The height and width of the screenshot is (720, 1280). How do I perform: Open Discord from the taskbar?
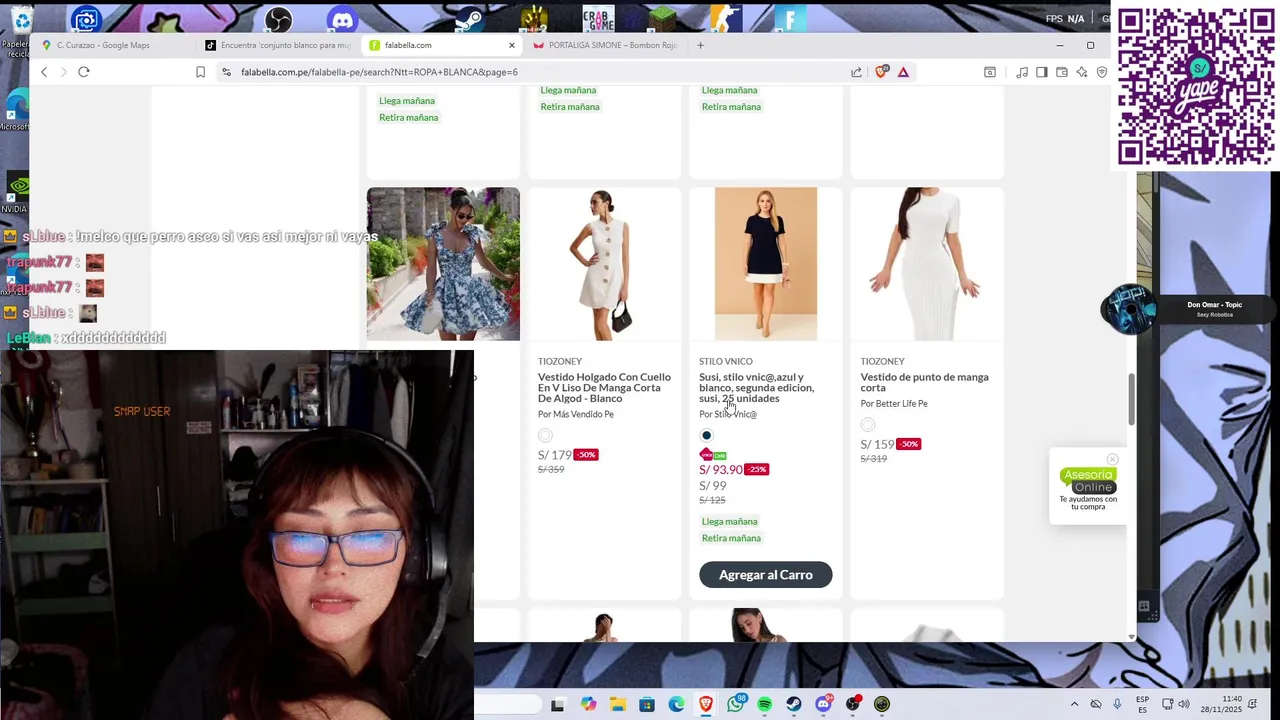[823, 704]
